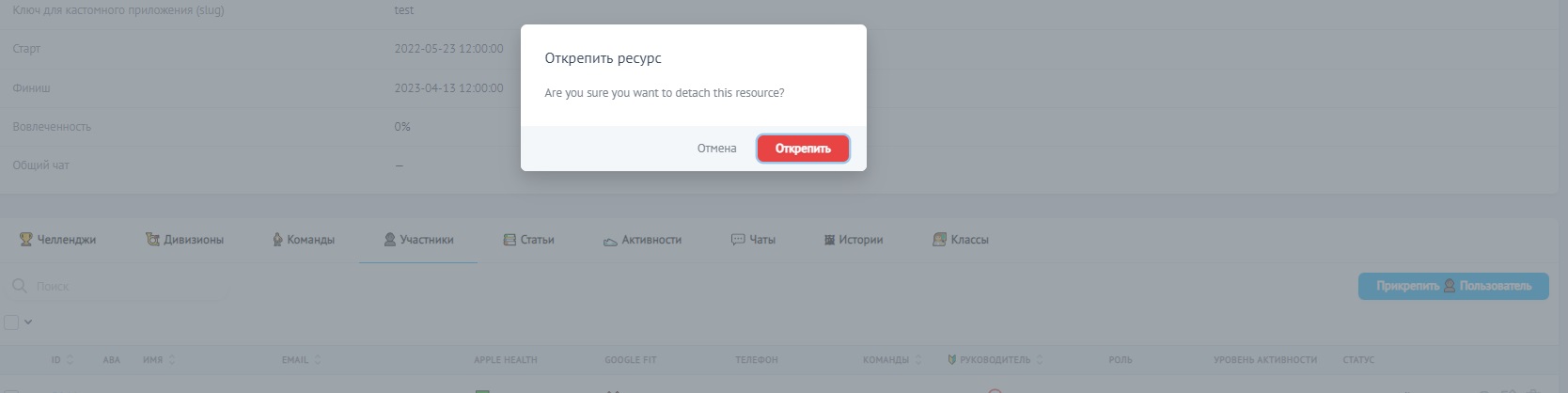
Task: Confirm with the red Открепить button
Action: click(803, 149)
